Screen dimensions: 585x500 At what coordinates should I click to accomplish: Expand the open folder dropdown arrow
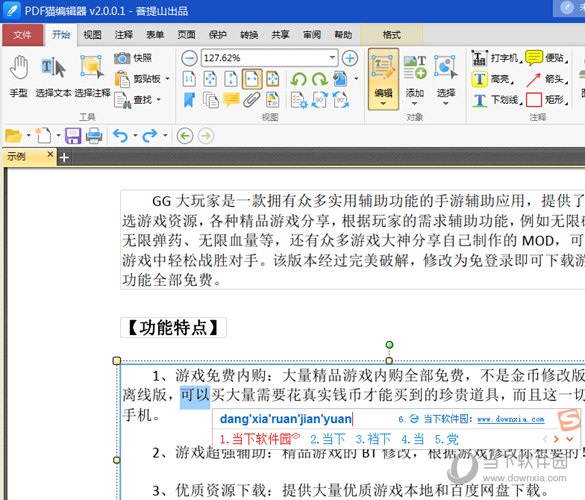28,136
